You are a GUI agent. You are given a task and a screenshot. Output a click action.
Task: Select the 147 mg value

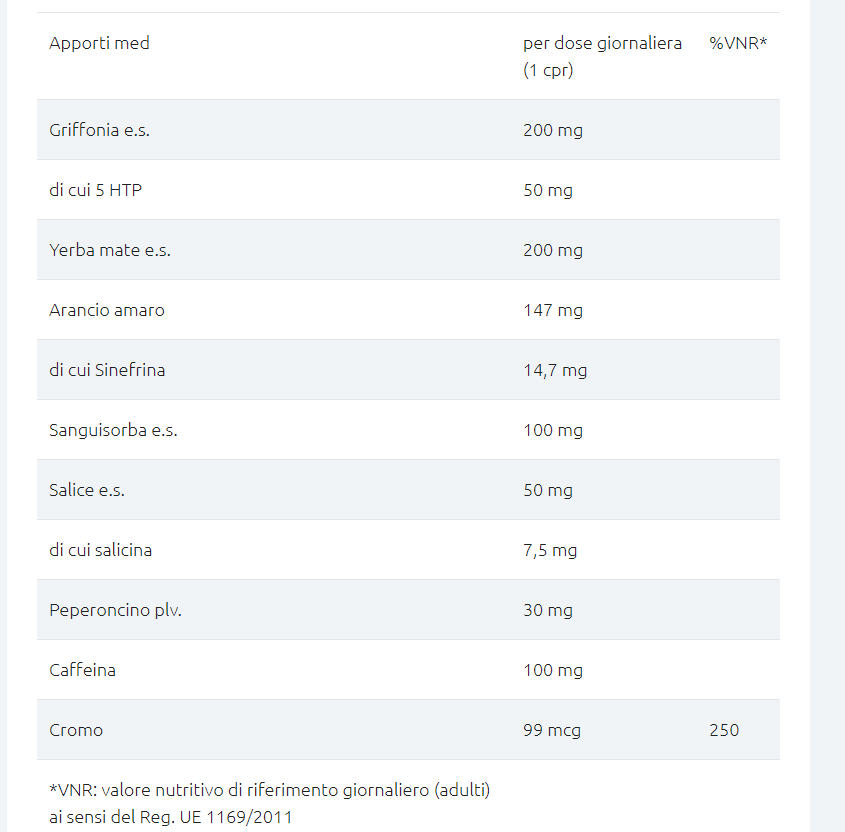(553, 310)
